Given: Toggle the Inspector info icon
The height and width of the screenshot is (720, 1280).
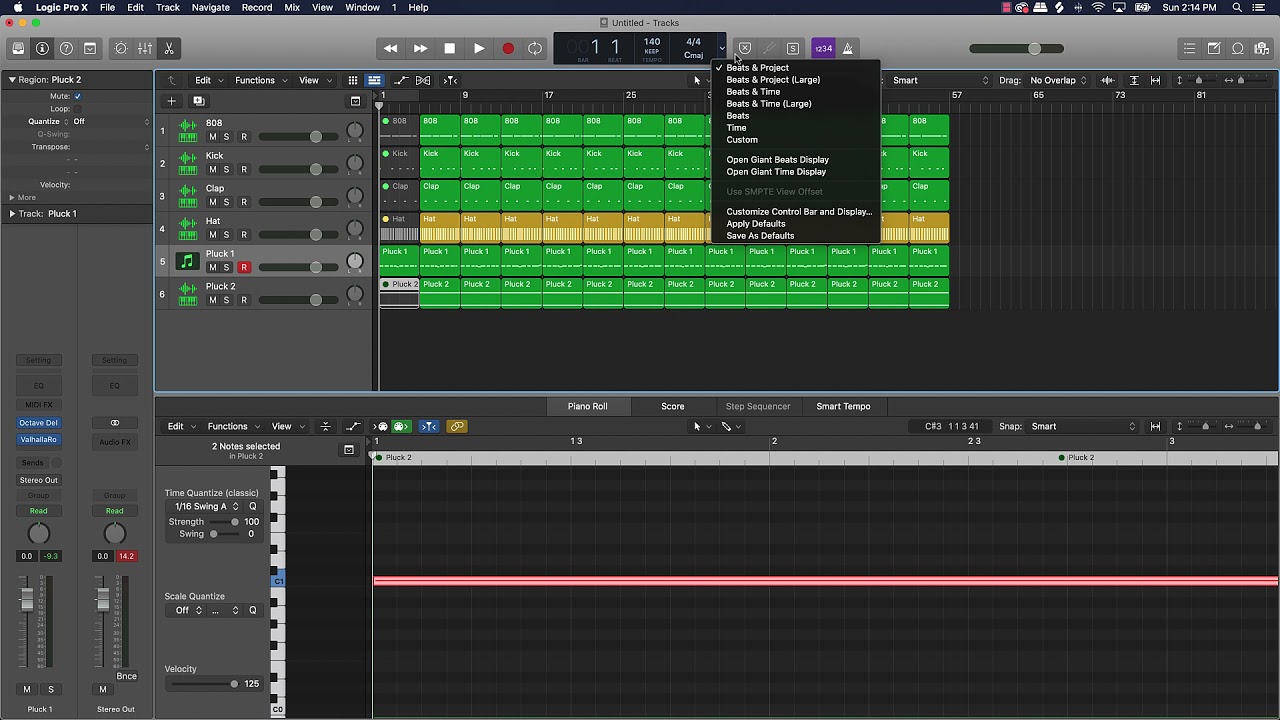Looking at the screenshot, I should pos(42,48).
